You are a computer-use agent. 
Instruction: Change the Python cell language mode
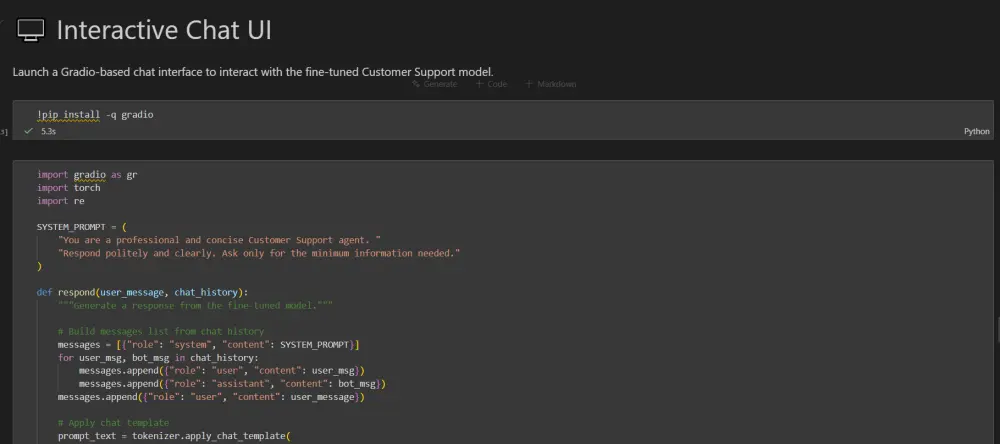point(976,131)
